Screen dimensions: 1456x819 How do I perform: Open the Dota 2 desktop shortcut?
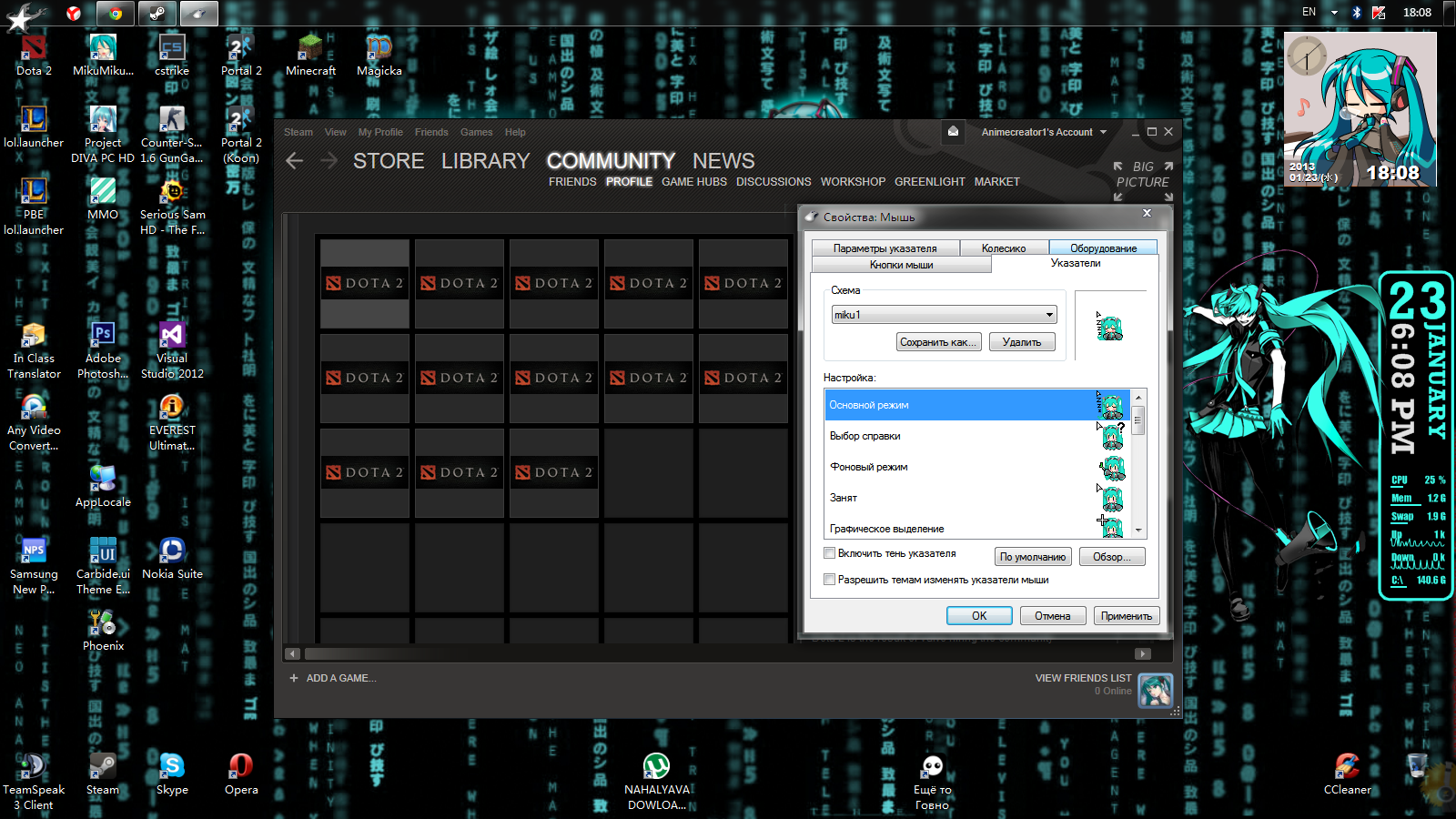tap(34, 55)
